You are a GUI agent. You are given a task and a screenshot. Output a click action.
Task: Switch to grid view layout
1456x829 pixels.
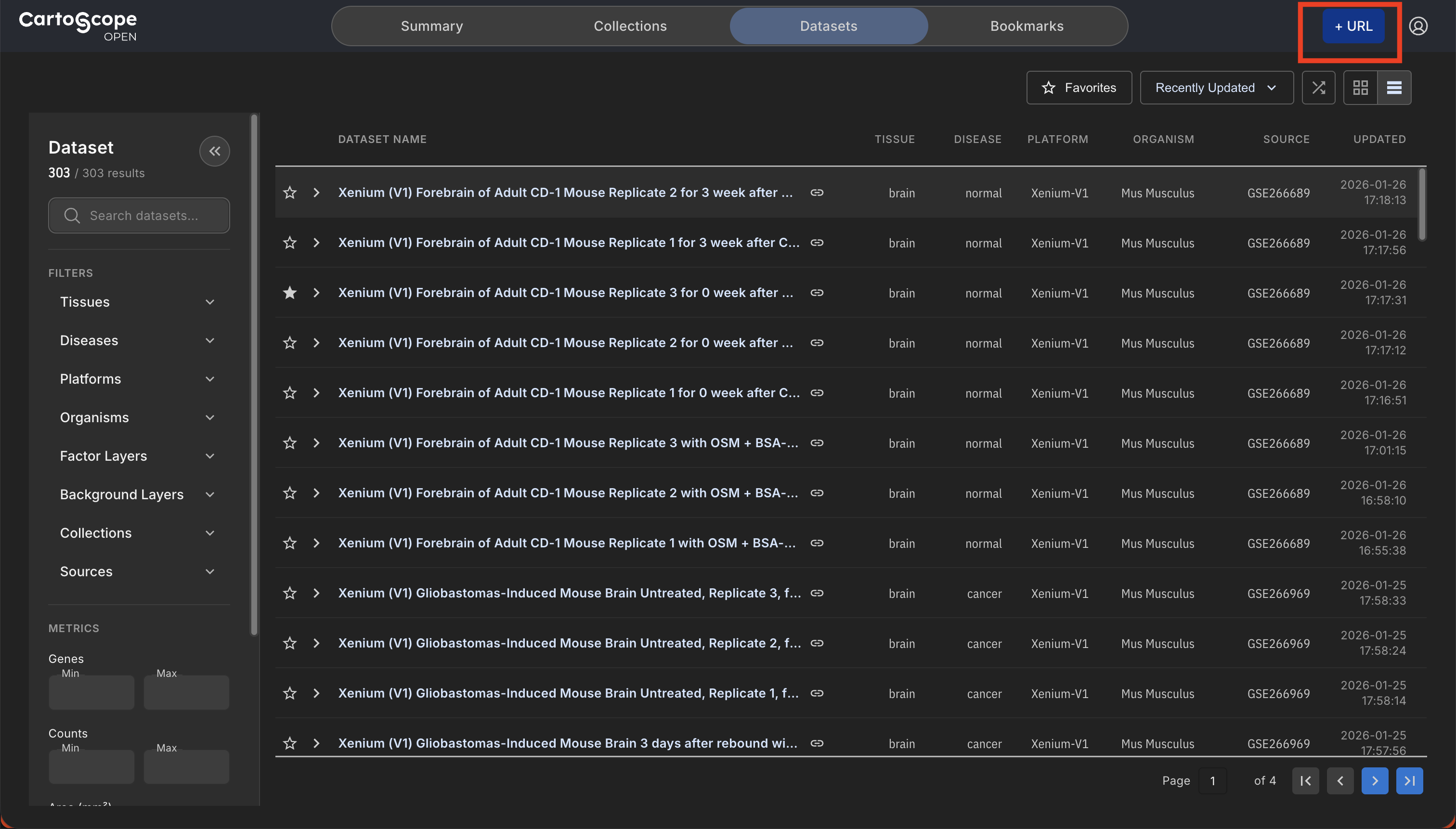pos(1361,87)
